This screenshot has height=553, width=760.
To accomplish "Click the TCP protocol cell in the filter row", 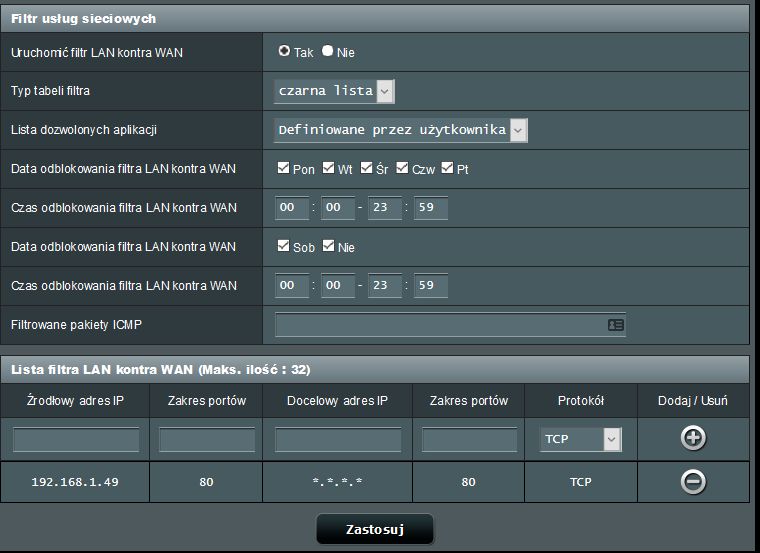I will tap(581, 482).
